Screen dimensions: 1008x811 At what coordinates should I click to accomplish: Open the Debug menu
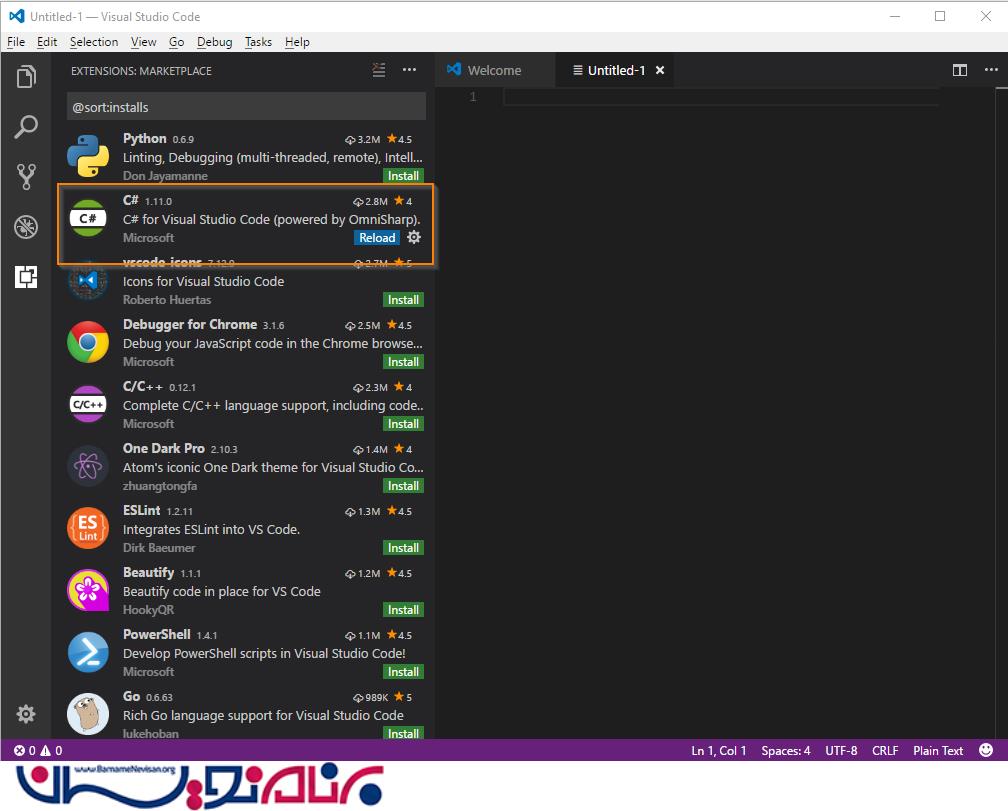click(x=215, y=42)
